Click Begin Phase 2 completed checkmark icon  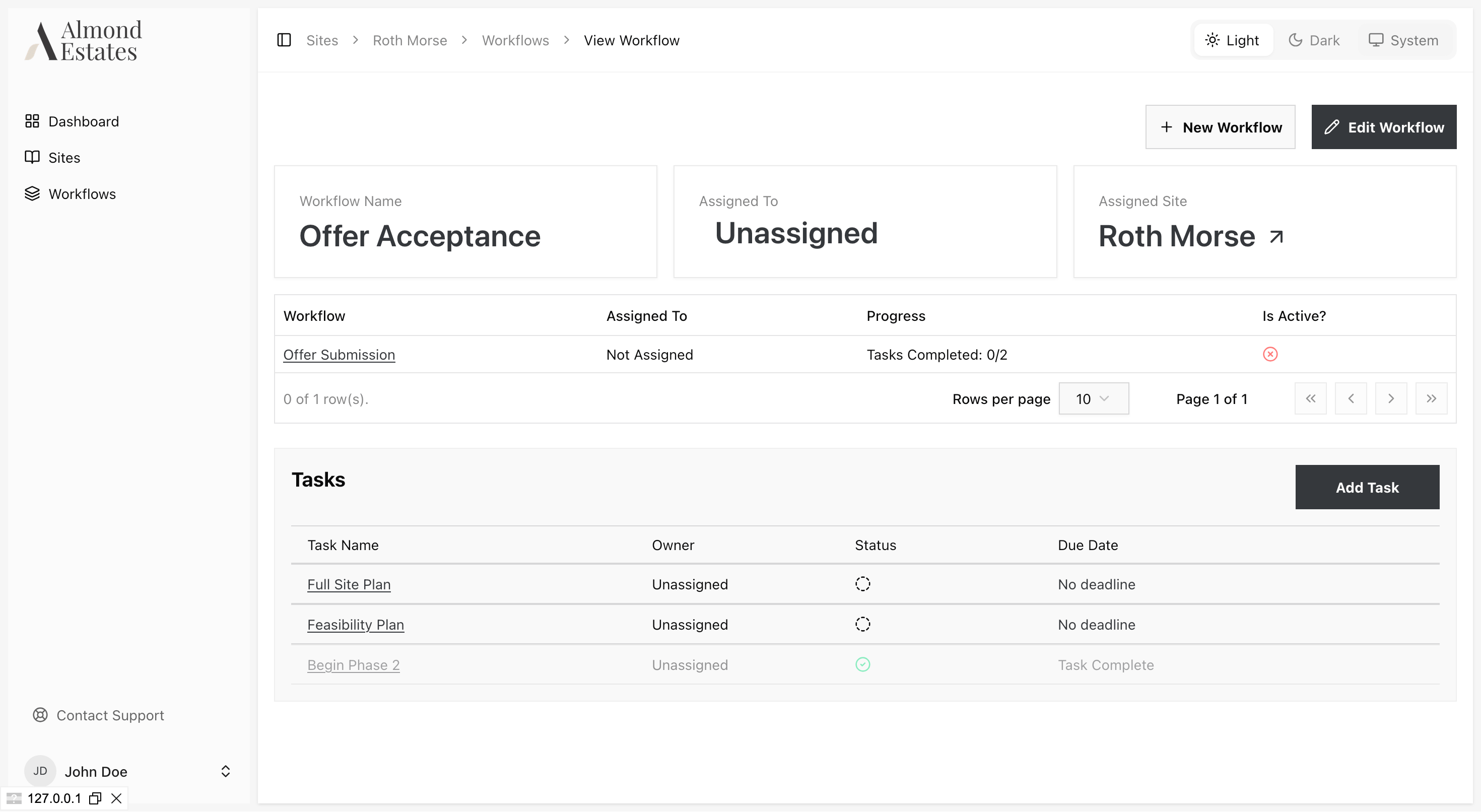click(862, 664)
